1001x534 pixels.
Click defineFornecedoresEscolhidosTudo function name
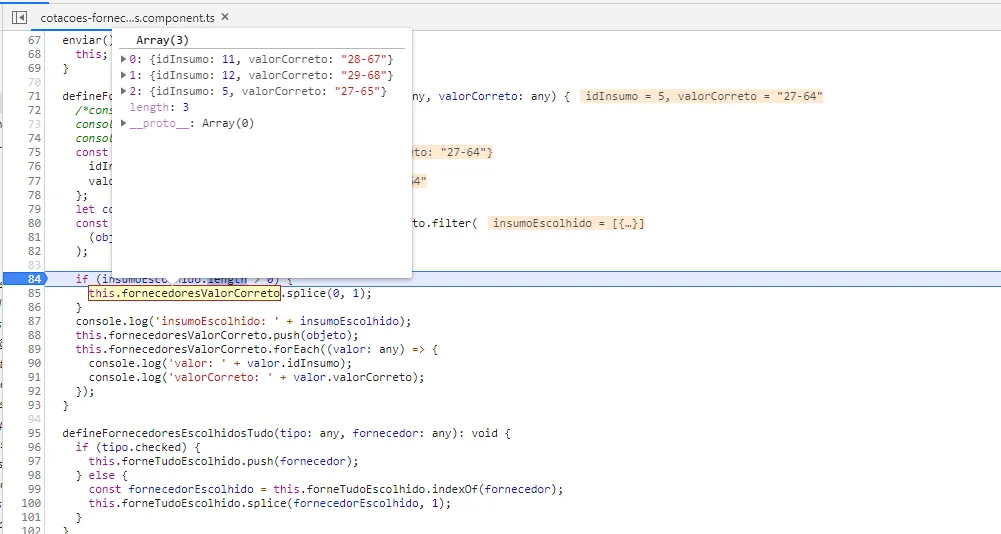[x=168, y=433]
